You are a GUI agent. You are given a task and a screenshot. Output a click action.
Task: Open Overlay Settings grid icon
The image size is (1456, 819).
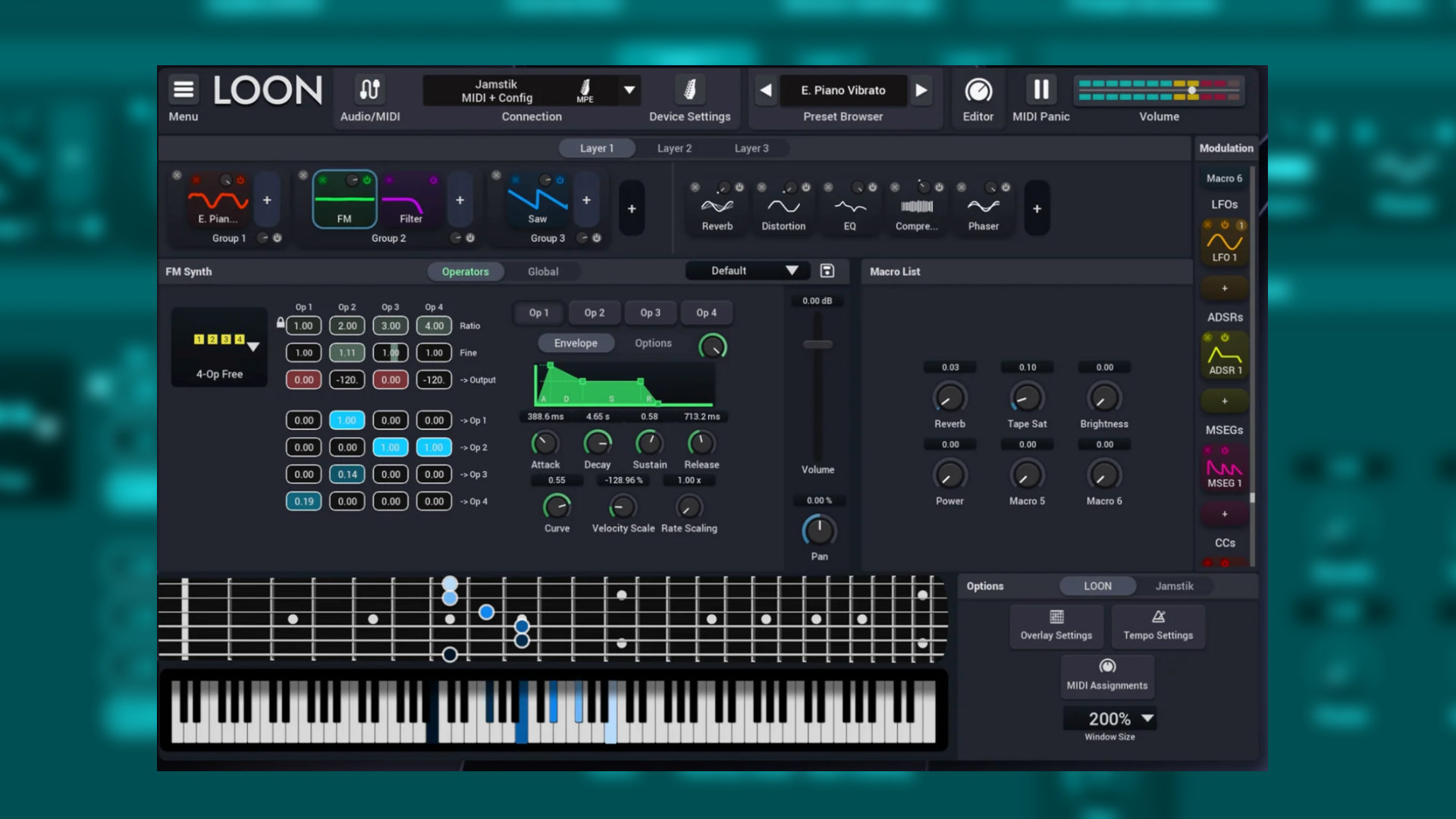tap(1056, 617)
